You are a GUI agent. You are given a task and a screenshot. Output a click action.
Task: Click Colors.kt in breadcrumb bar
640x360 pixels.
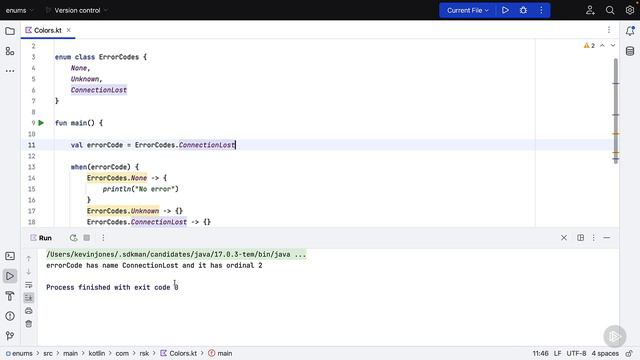tap(178, 353)
